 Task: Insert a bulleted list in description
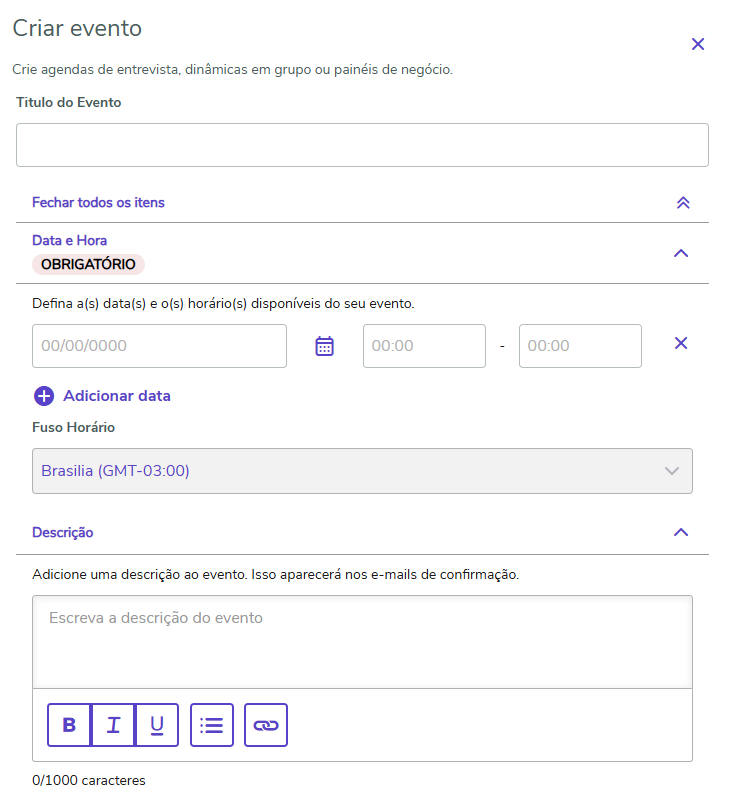click(x=211, y=725)
